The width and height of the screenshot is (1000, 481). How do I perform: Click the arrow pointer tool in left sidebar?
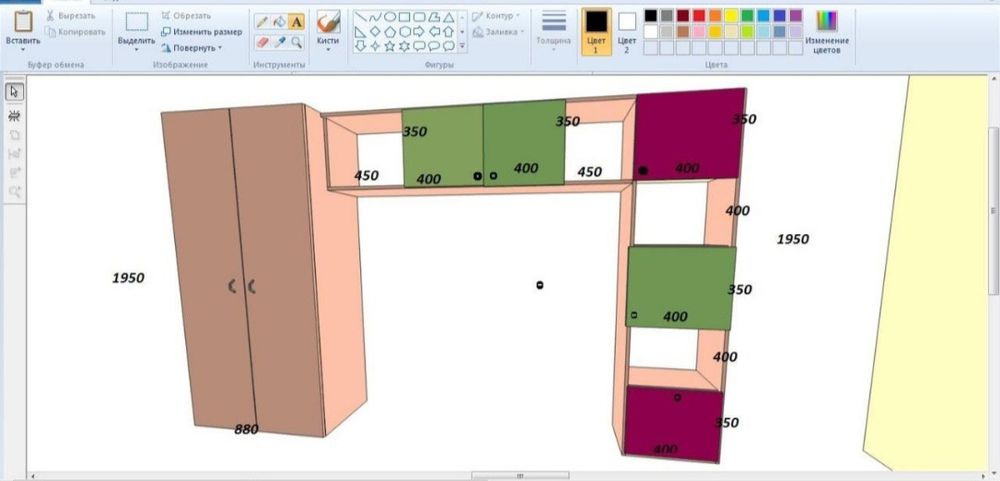(x=15, y=92)
